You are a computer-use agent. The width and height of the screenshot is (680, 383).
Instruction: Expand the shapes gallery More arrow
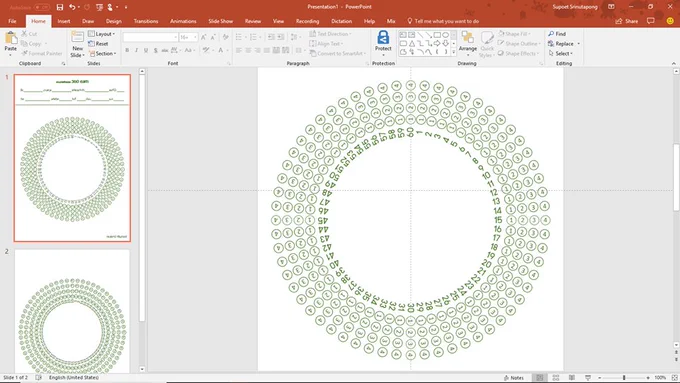tap(454, 52)
